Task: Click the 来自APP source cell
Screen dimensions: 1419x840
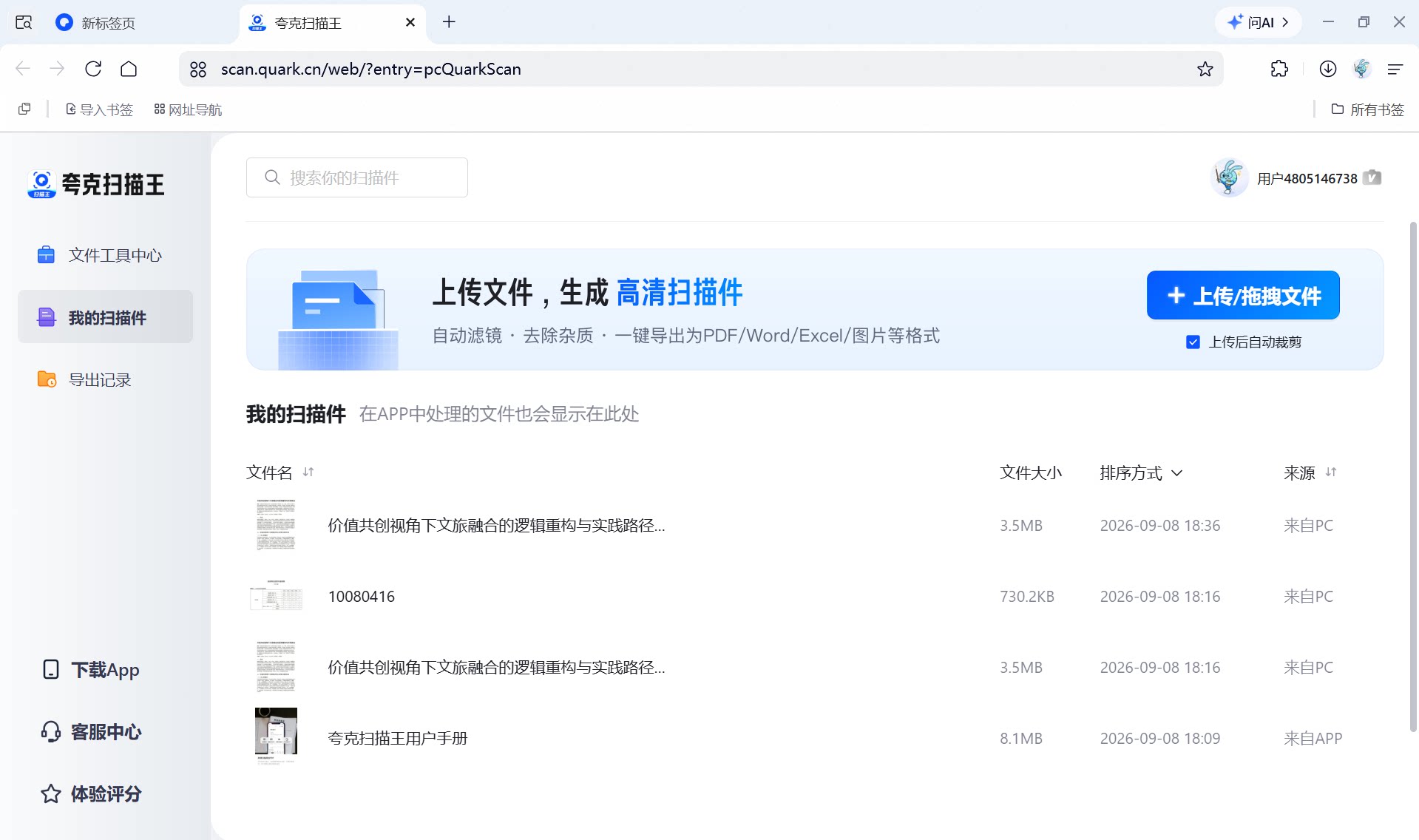Action: tap(1313, 739)
